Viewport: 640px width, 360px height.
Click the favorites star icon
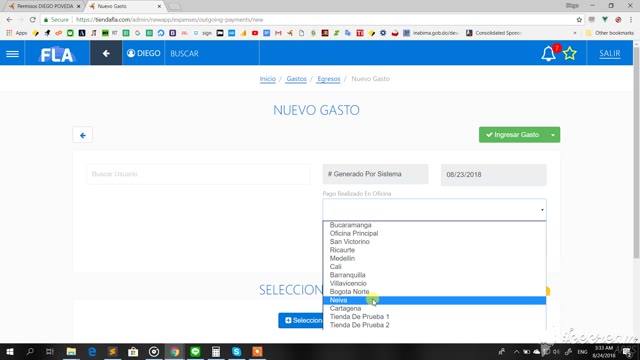pyautogui.click(x=570, y=53)
